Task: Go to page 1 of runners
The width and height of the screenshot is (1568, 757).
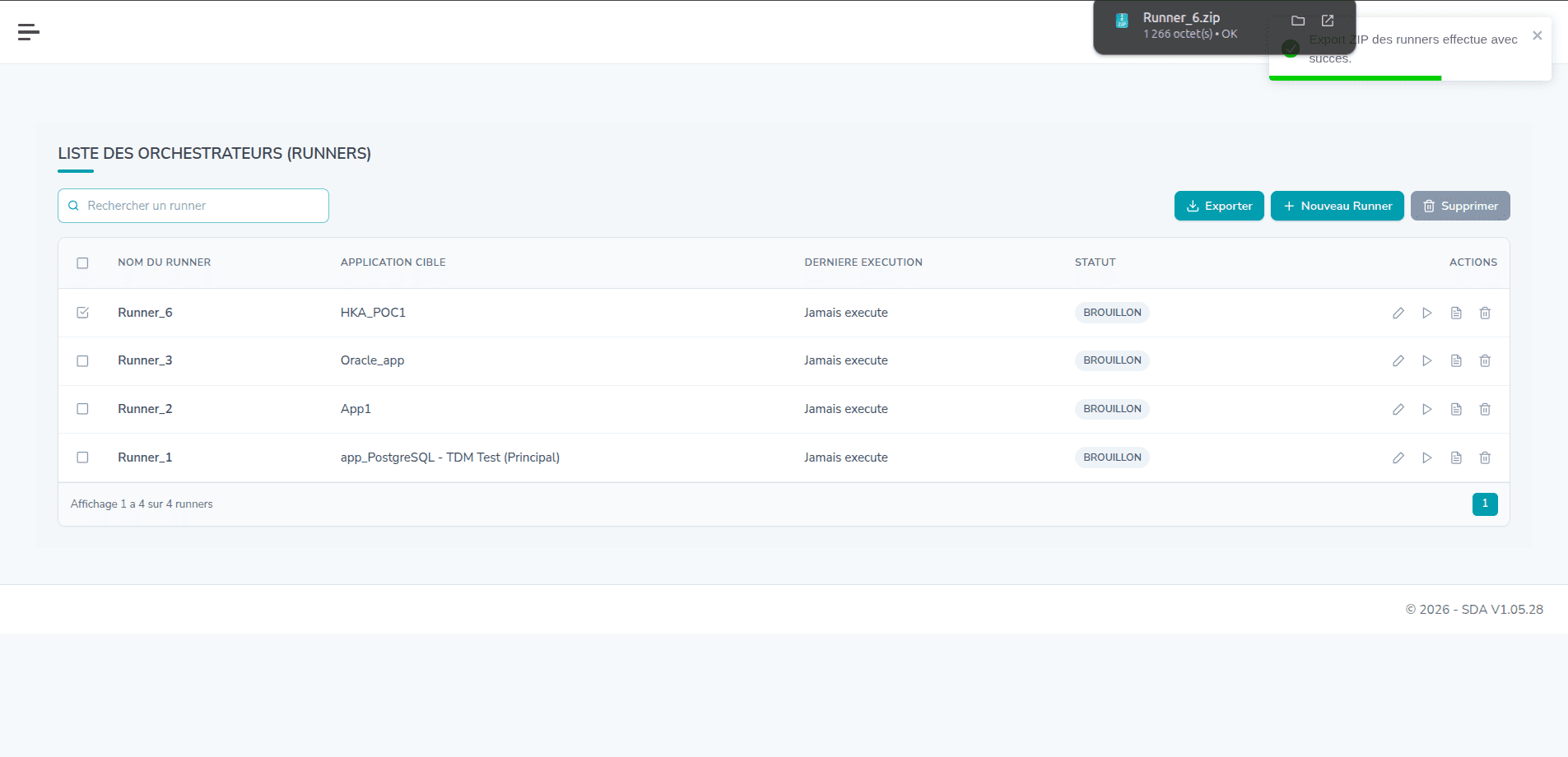Action: pos(1485,504)
